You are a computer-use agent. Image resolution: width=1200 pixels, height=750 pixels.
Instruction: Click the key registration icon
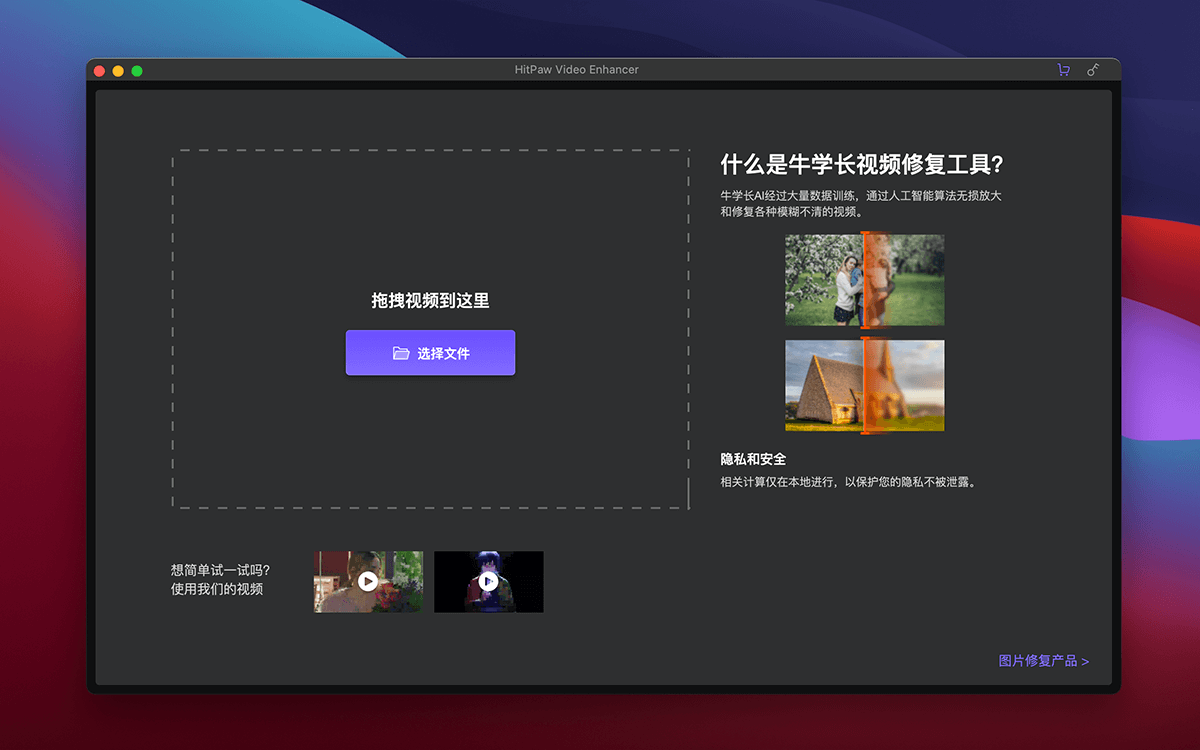[x=1093, y=70]
